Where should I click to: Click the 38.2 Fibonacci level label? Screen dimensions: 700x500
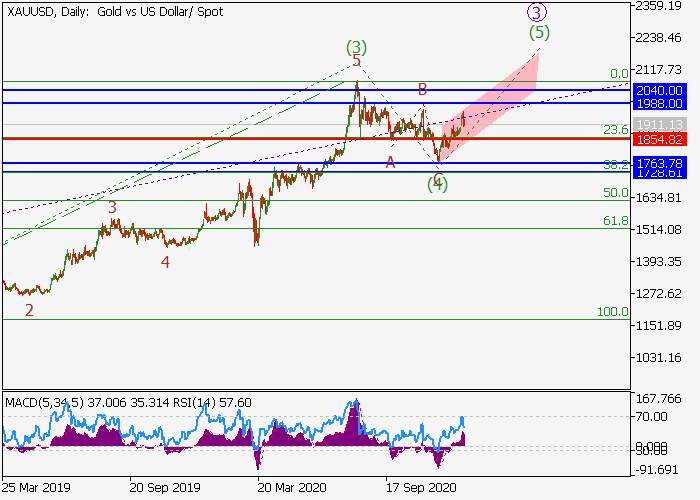coord(616,165)
